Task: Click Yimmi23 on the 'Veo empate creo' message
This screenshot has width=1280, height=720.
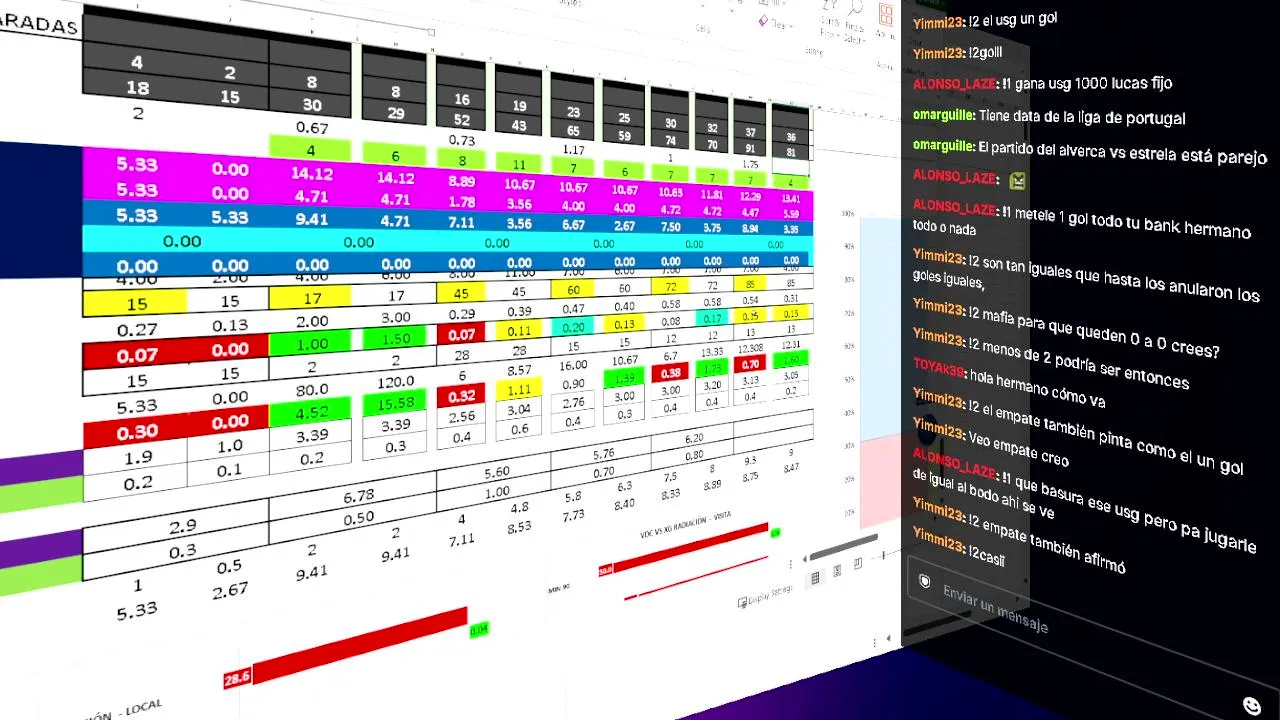Action: click(x=938, y=428)
